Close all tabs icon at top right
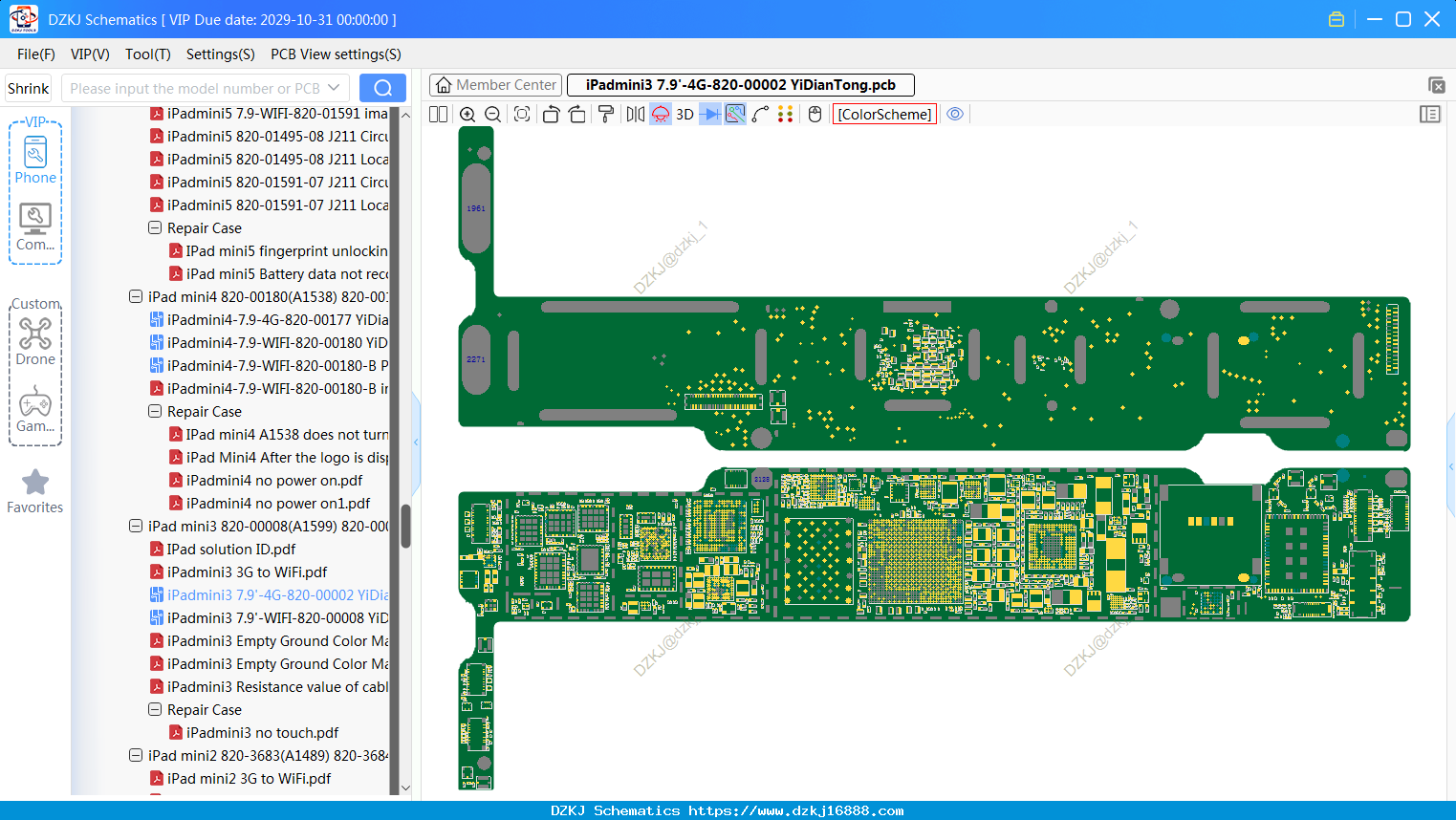This screenshot has width=1456, height=820. pos(1436,85)
